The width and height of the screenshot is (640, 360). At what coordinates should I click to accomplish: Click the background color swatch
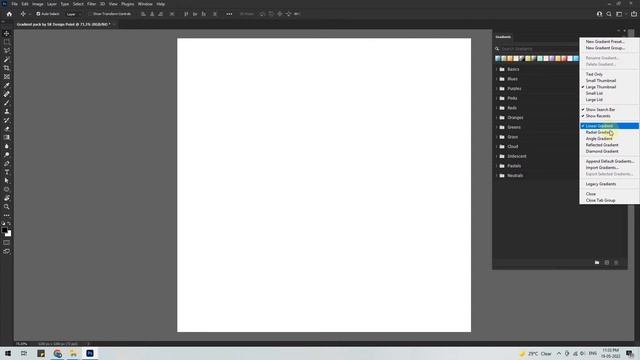click(9, 234)
